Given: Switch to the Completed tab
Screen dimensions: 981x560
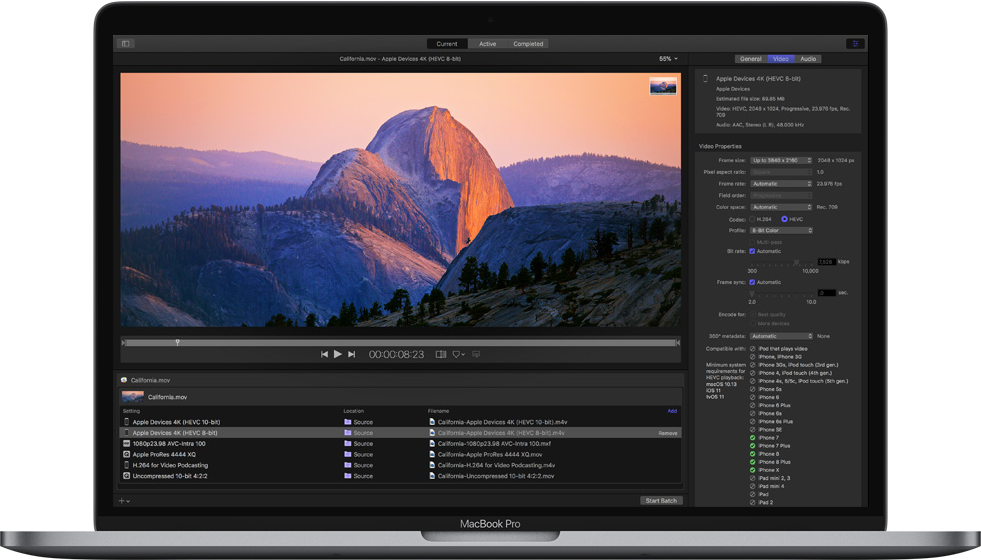Looking at the screenshot, I should click(x=528, y=44).
